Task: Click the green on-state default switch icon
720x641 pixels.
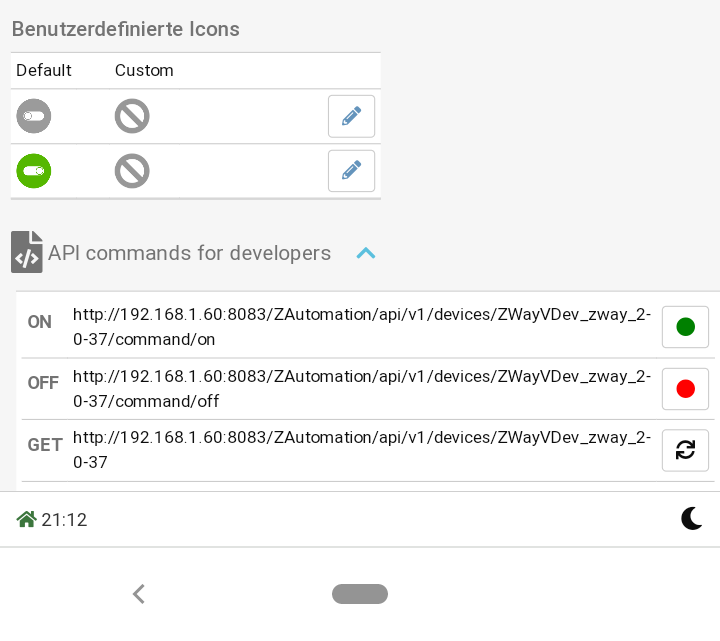Action: (x=34, y=171)
